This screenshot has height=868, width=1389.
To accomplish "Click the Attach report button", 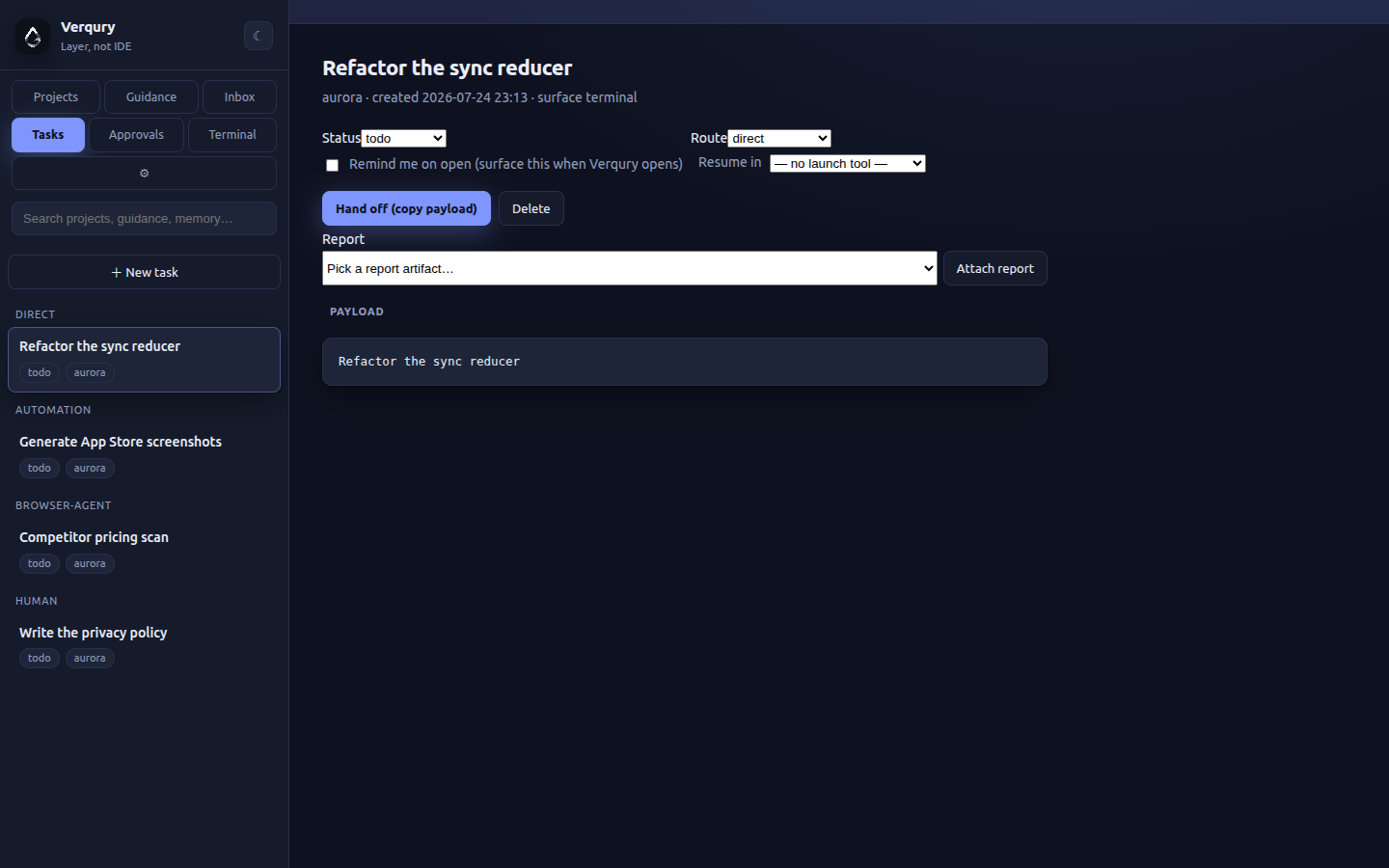I will 994,268.
